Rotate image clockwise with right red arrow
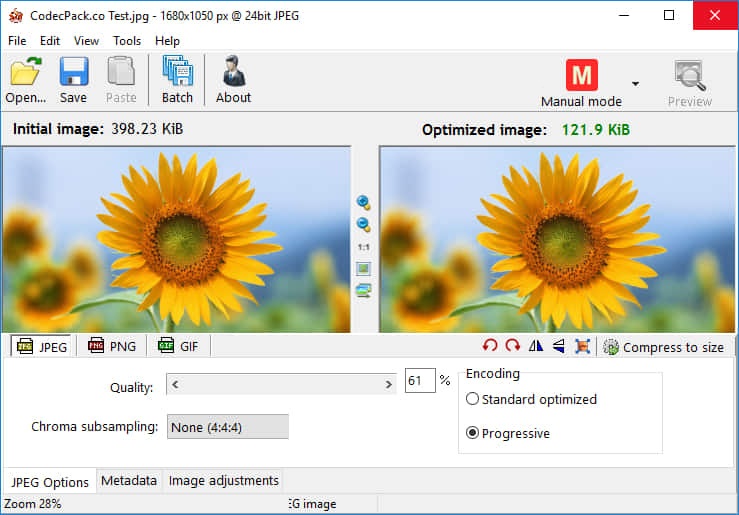The height and width of the screenshot is (515, 739). [x=512, y=346]
